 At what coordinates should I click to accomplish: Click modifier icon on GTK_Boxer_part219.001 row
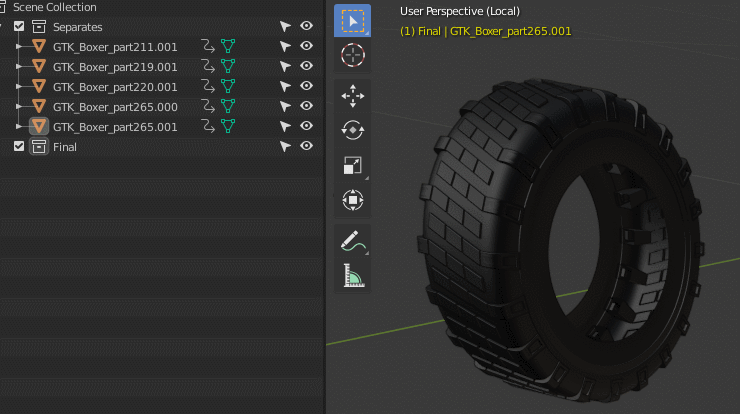pyautogui.click(x=208, y=67)
